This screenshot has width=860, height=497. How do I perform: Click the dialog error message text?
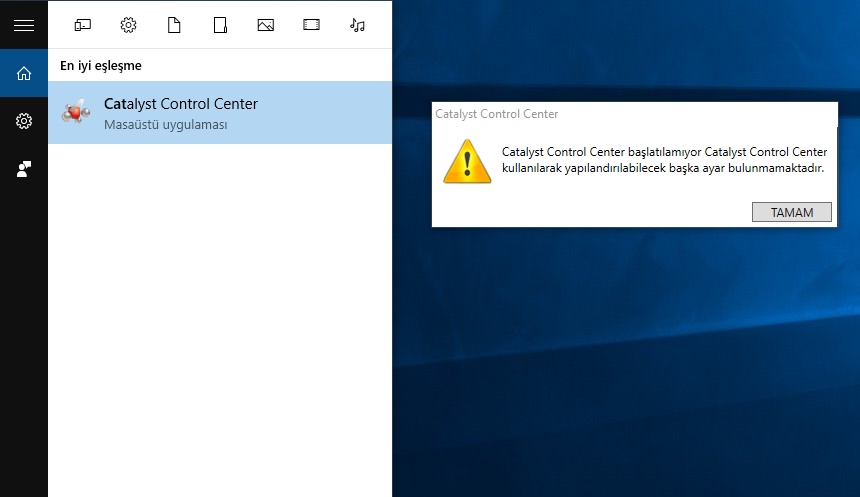click(x=664, y=160)
